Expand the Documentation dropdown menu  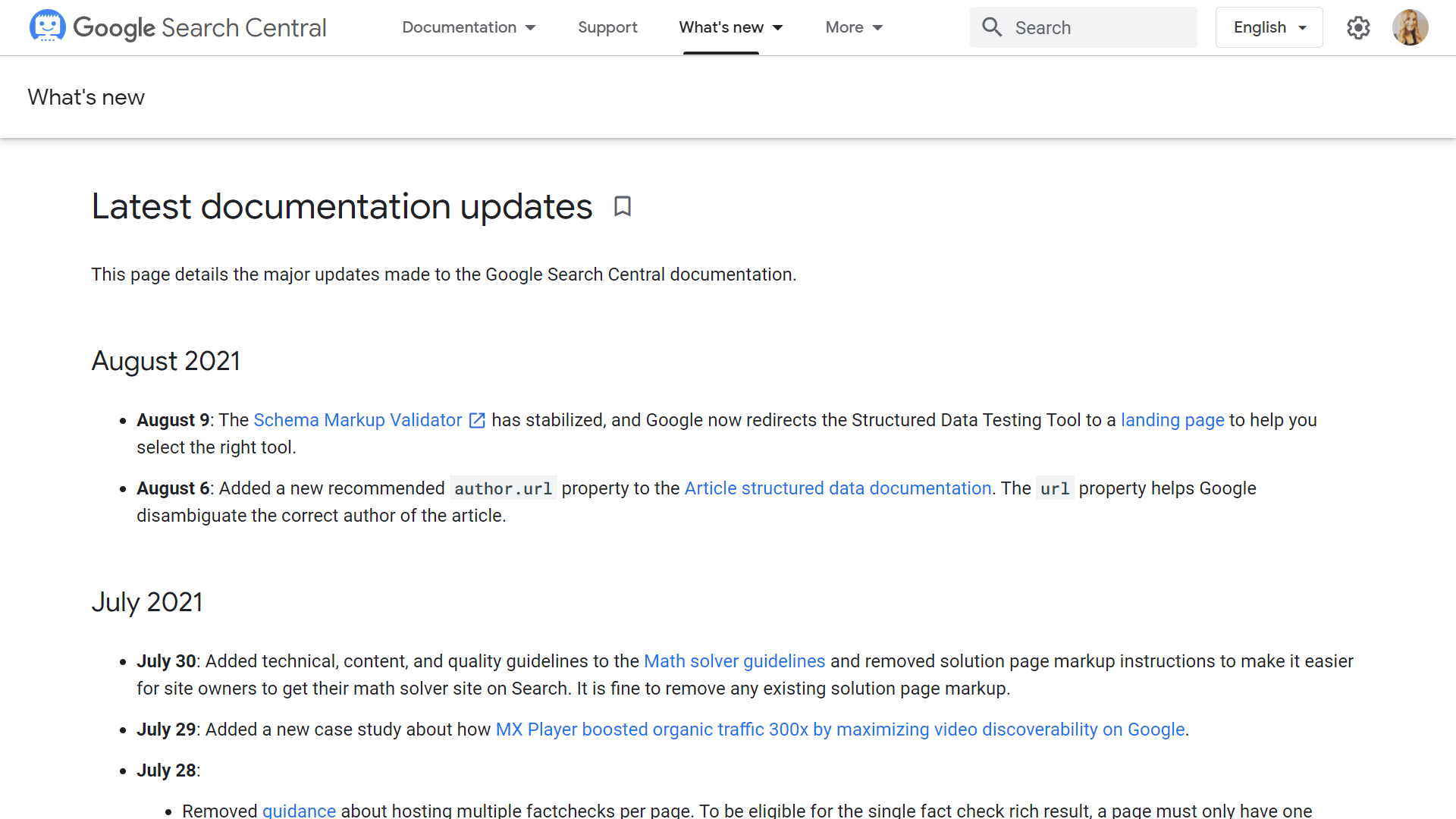point(469,27)
